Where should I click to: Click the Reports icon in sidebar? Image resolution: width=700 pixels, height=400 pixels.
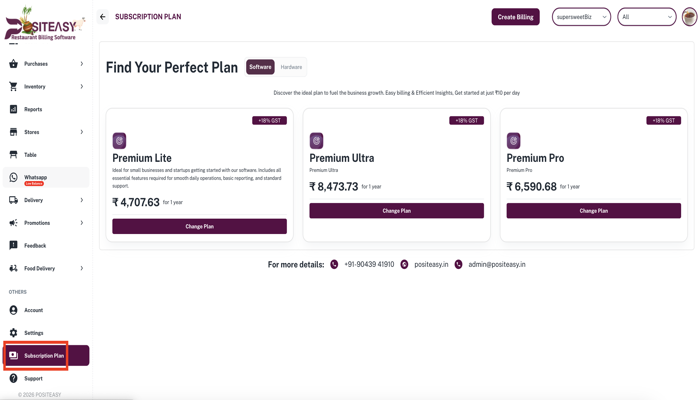14,109
